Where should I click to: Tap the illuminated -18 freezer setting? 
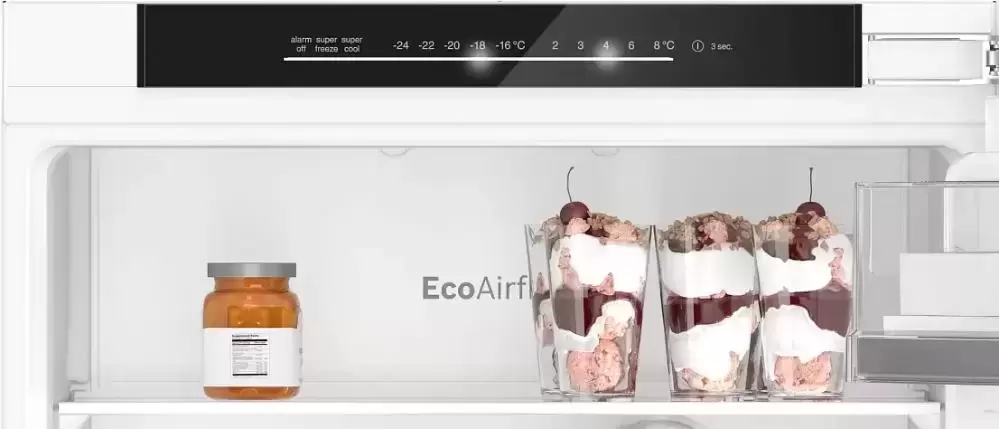[x=478, y=46]
